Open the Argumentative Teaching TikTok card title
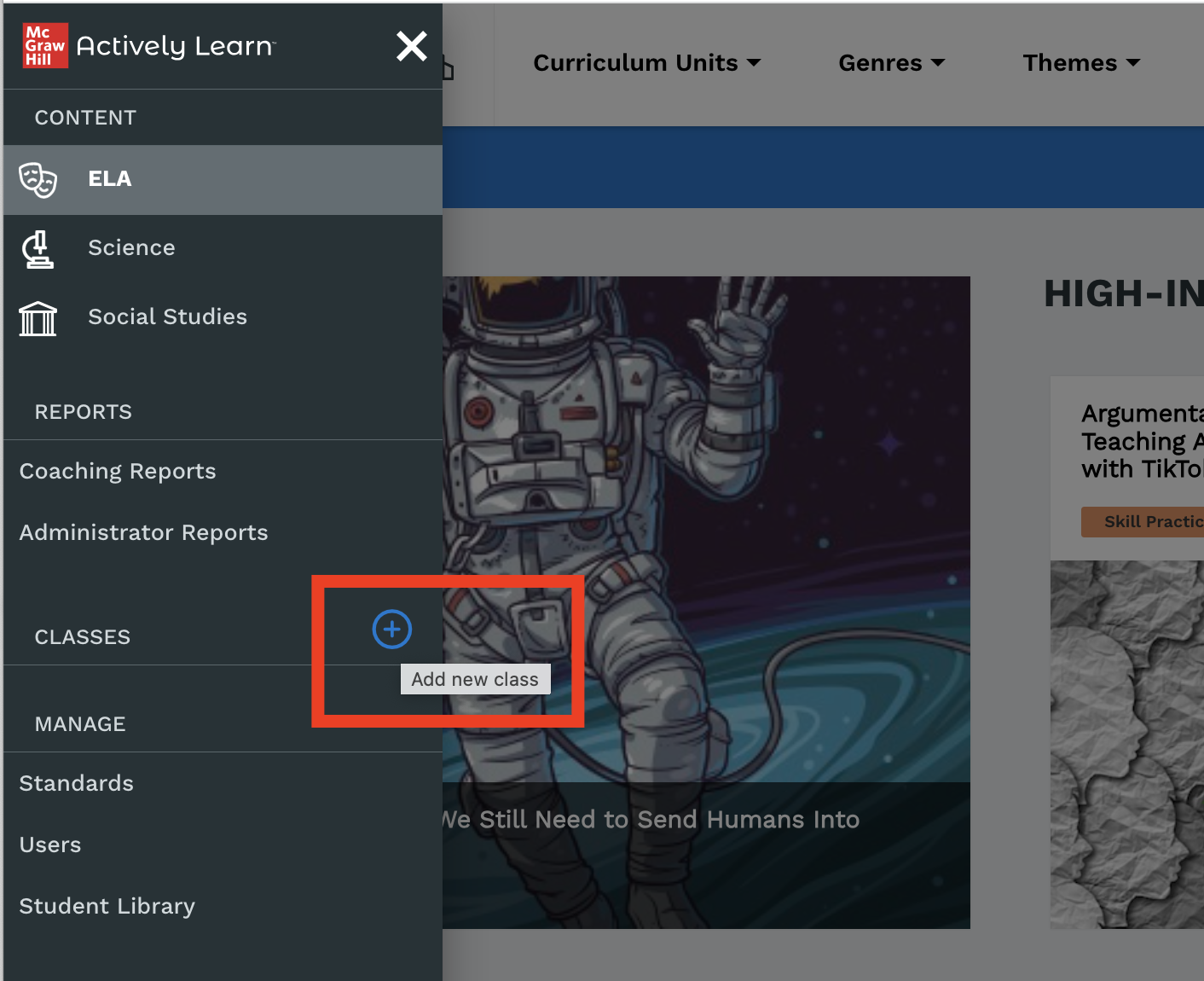The width and height of the screenshot is (1204, 981). [x=1143, y=442]
